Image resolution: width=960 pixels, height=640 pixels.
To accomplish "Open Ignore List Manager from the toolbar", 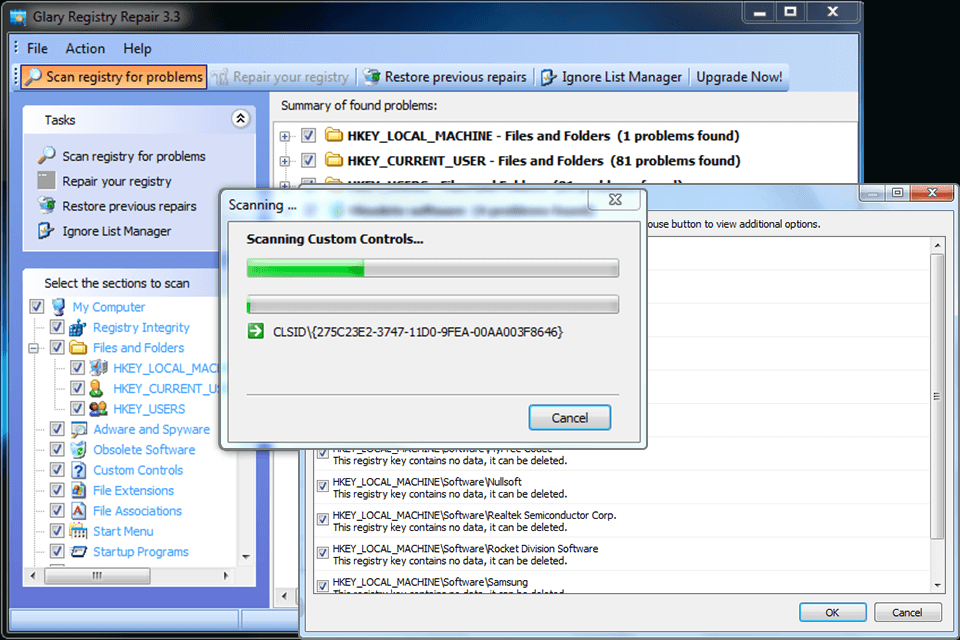I will coord(610,77).
